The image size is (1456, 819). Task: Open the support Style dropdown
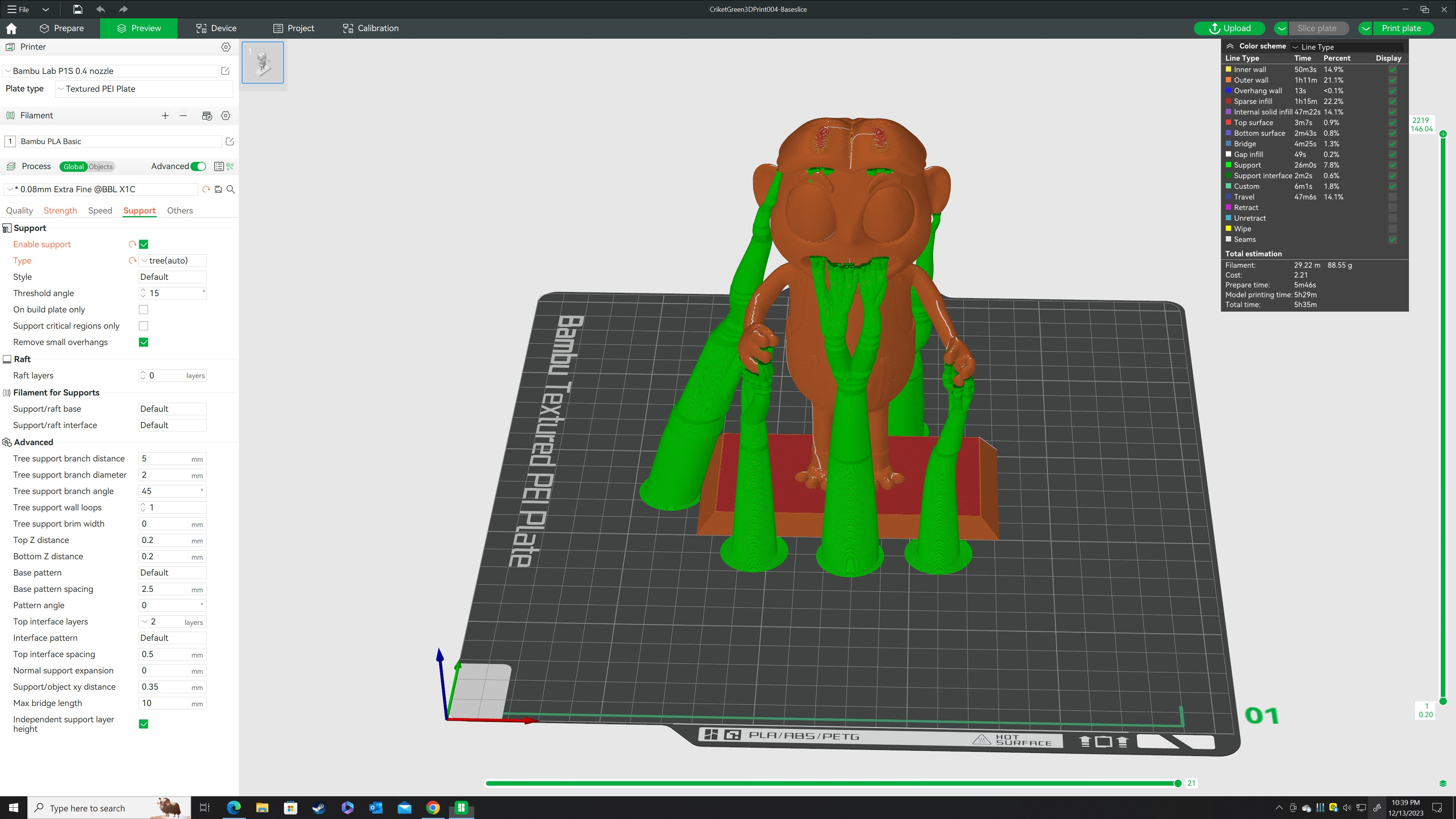click(x=173, y=277)
